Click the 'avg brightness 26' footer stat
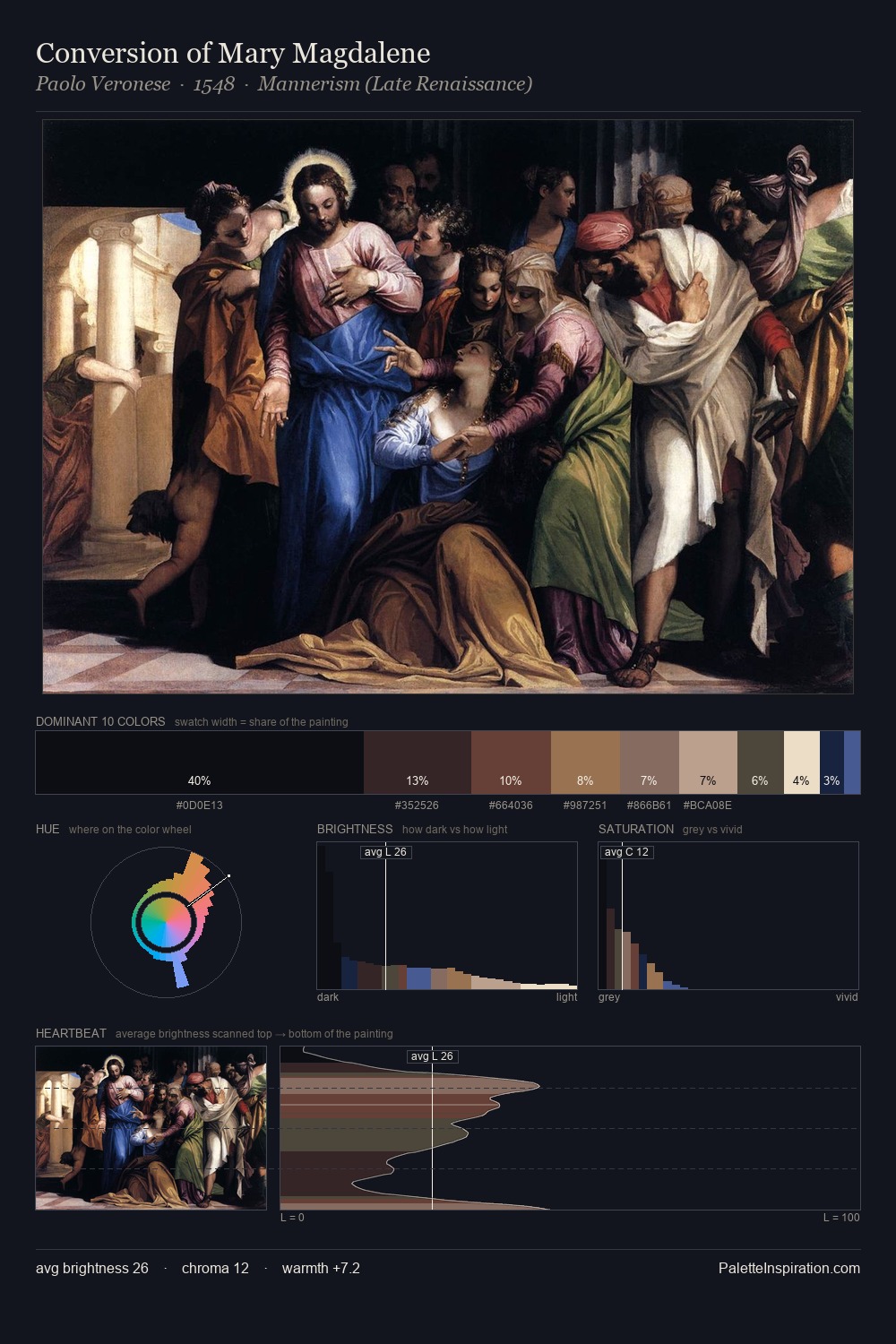 click(92, 1269)
